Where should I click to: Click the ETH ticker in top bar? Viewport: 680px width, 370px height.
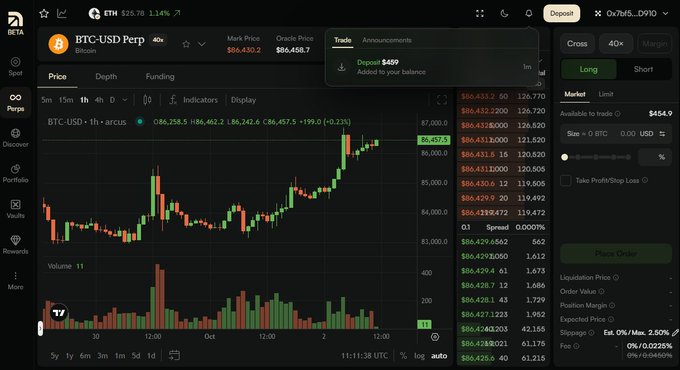pos(134,13)
